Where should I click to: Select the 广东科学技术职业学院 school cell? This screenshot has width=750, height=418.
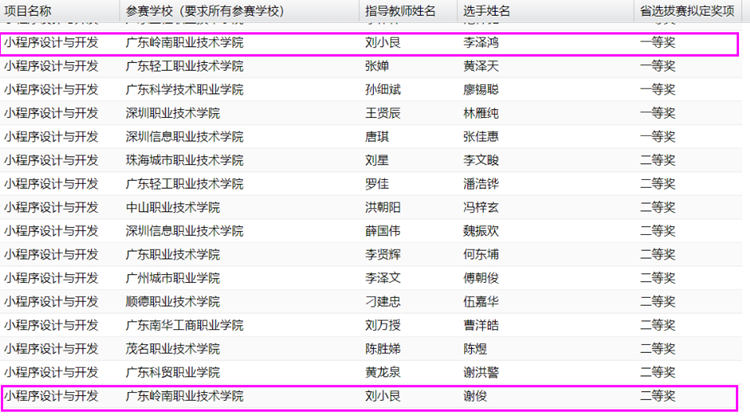184,90
